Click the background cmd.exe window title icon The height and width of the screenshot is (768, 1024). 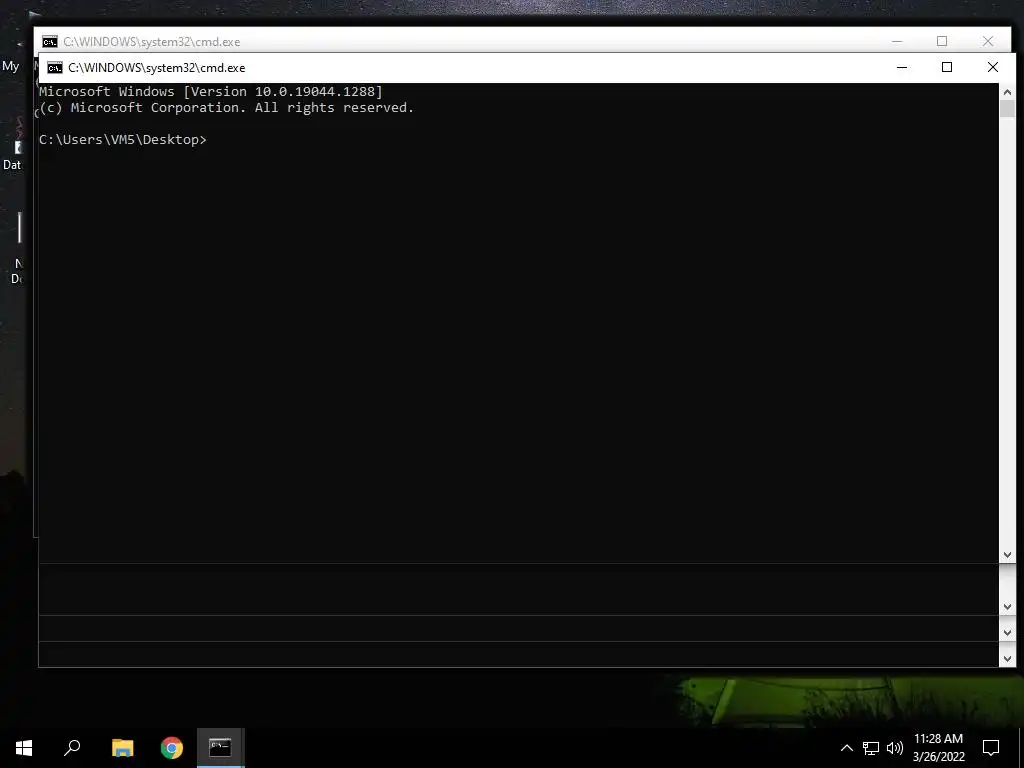point(50,42)
